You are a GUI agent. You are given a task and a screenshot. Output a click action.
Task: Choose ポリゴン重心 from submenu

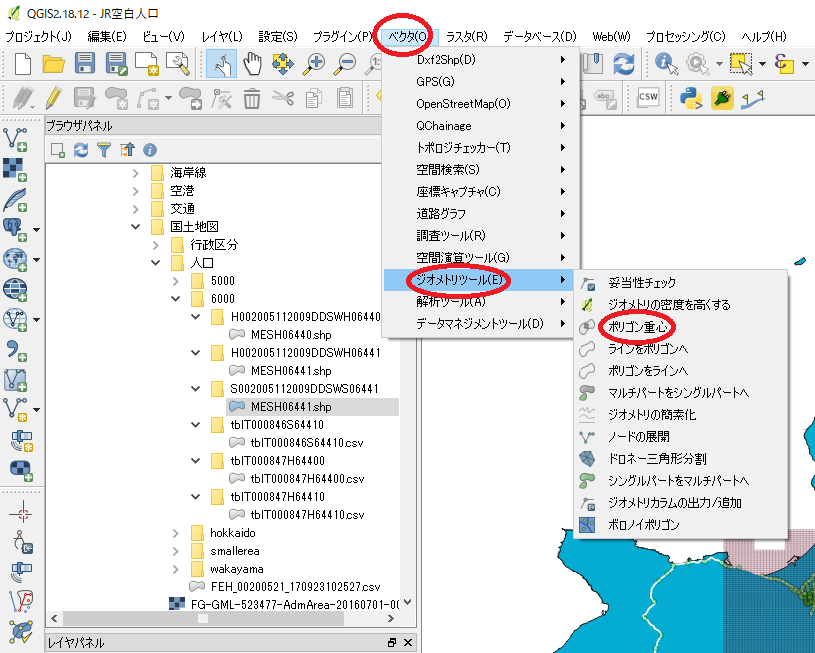[638, 327]
